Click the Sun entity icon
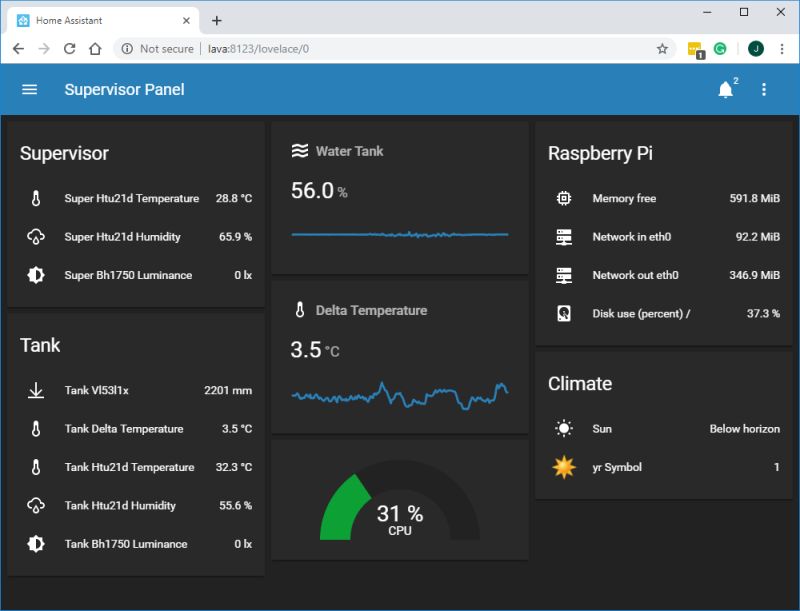 (564, 429)
